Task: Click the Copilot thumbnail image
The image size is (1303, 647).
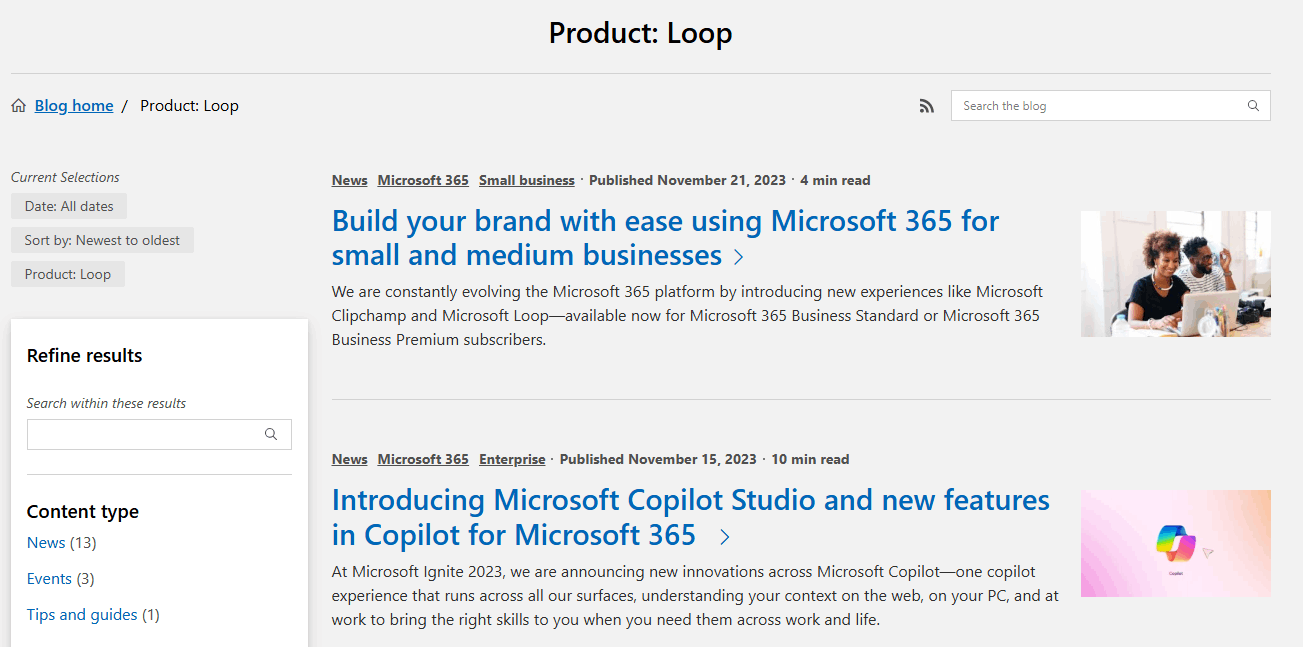Action: pos(1175,543)
